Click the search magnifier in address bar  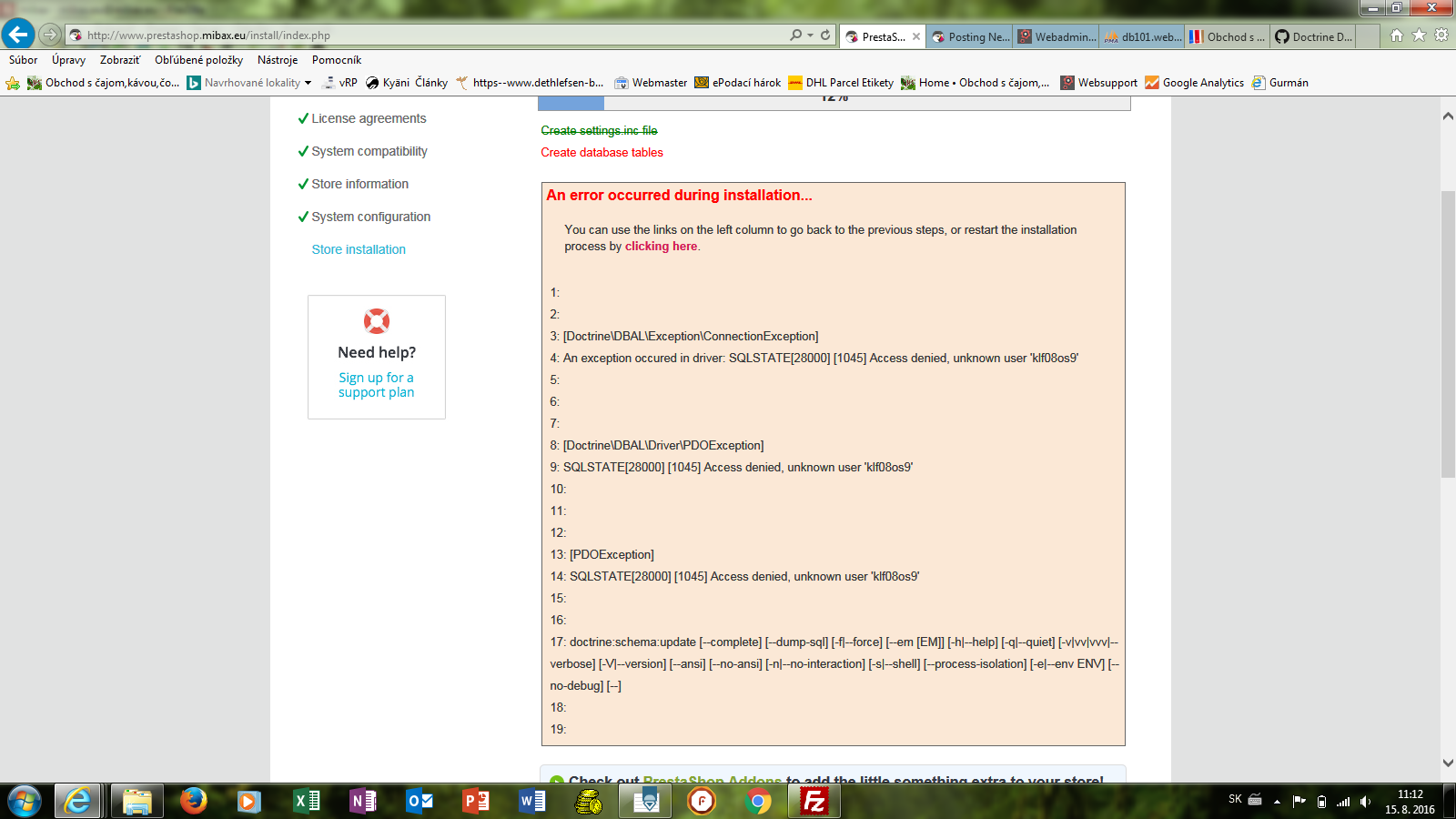(796, 35)
